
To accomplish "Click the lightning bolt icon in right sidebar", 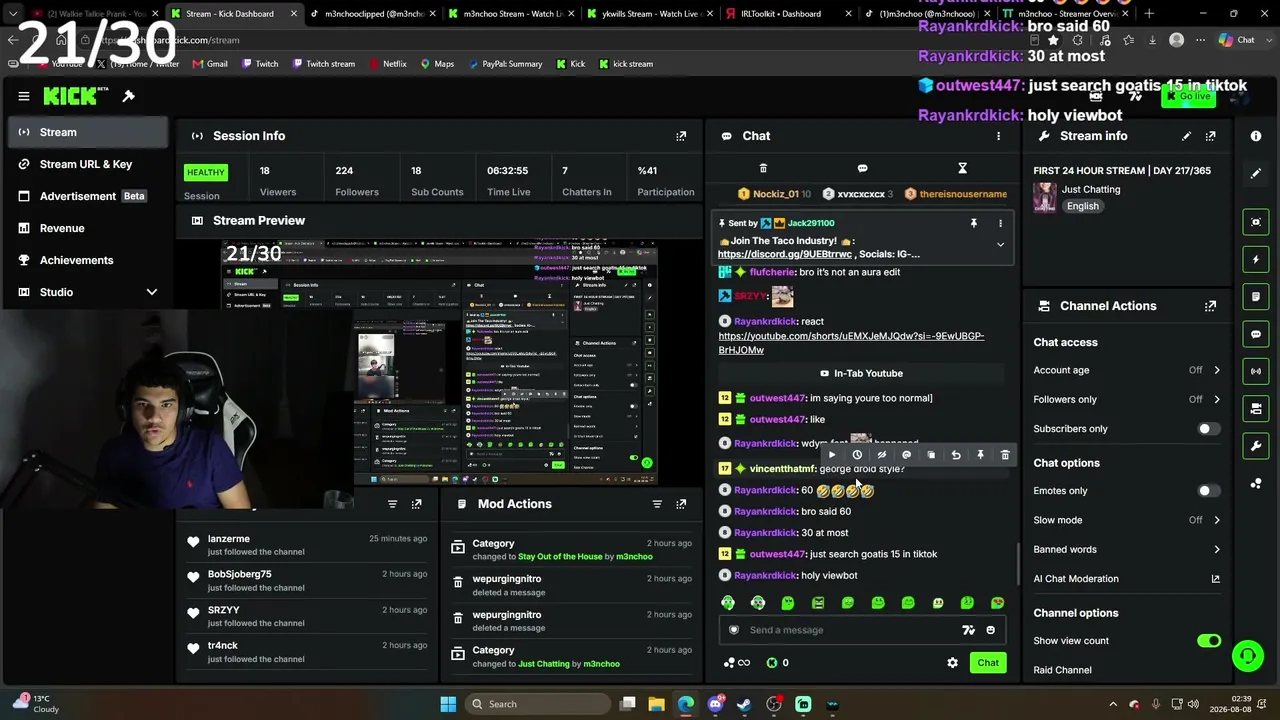I will pyautogui.click(x=1256, y=260).
